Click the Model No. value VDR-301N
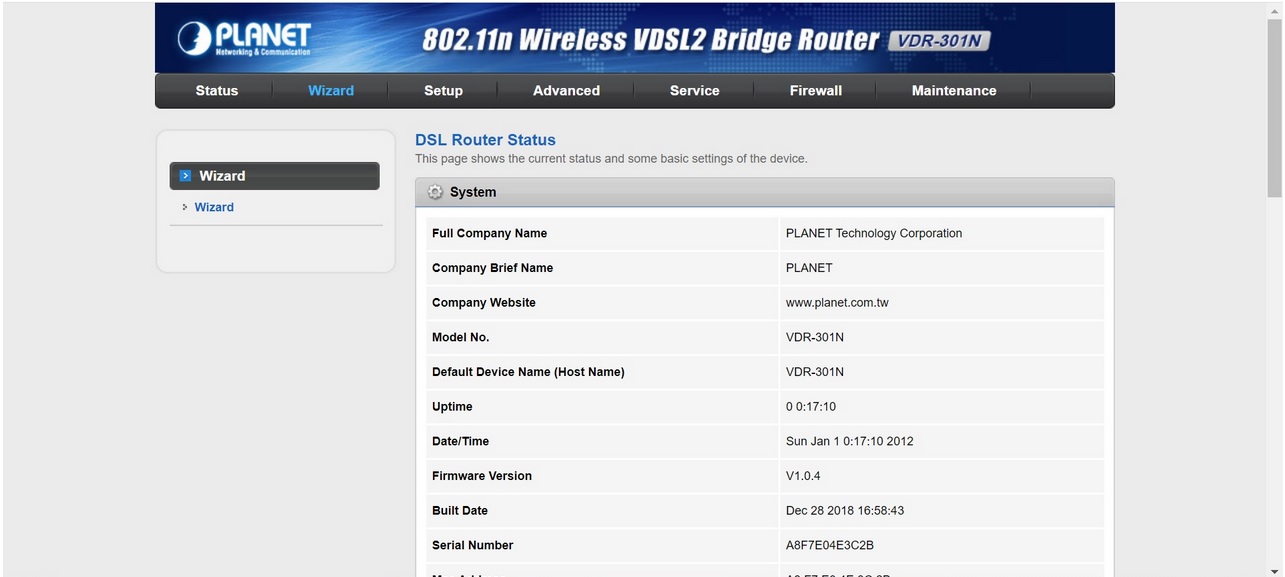Viewport: 1285px width, 577px height. (x=815, y=337)
